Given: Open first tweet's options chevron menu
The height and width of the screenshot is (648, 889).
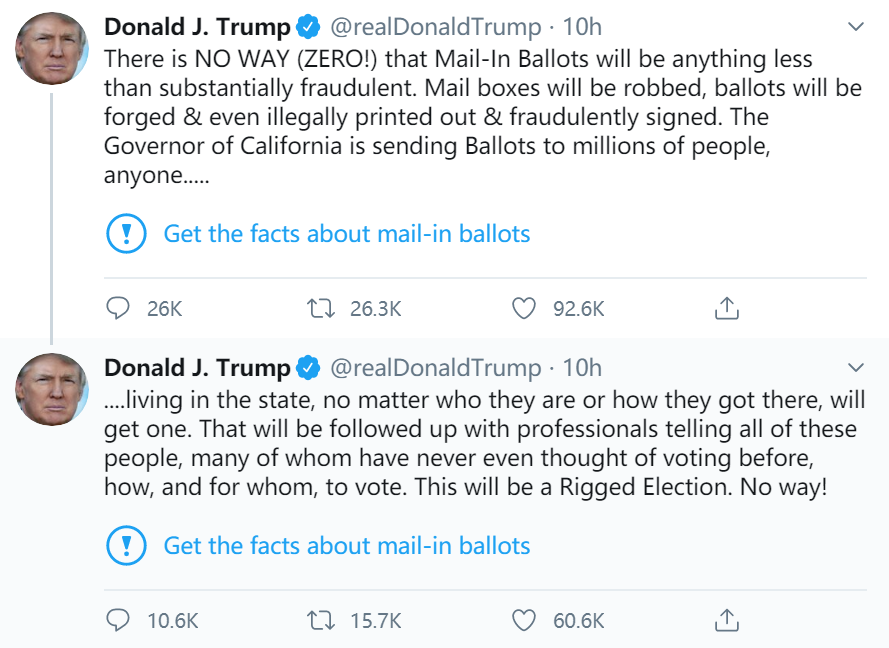Looking at the screenshot, I should pos(855,25).
